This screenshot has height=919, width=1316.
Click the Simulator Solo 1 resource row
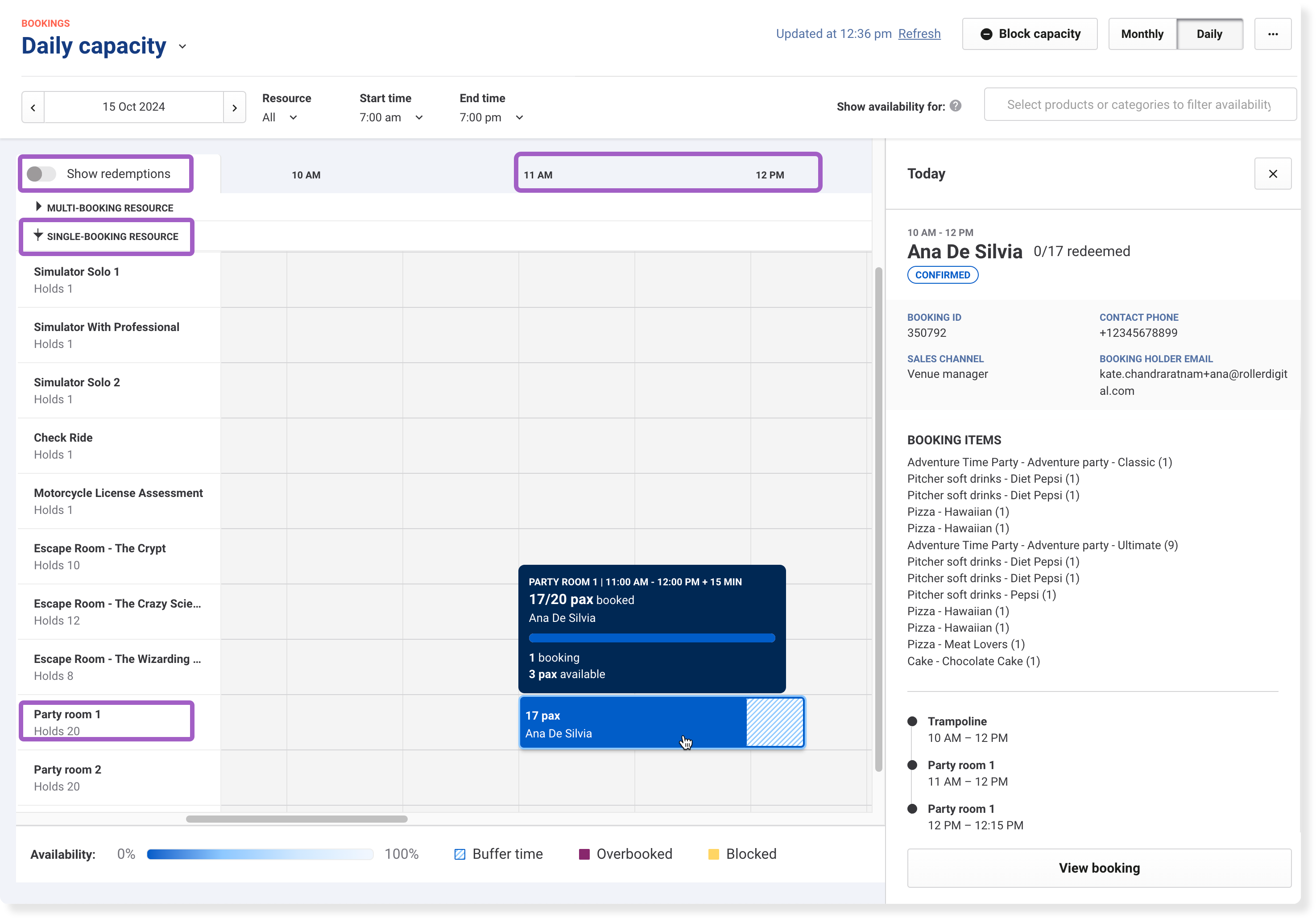[x=119, y=280]
